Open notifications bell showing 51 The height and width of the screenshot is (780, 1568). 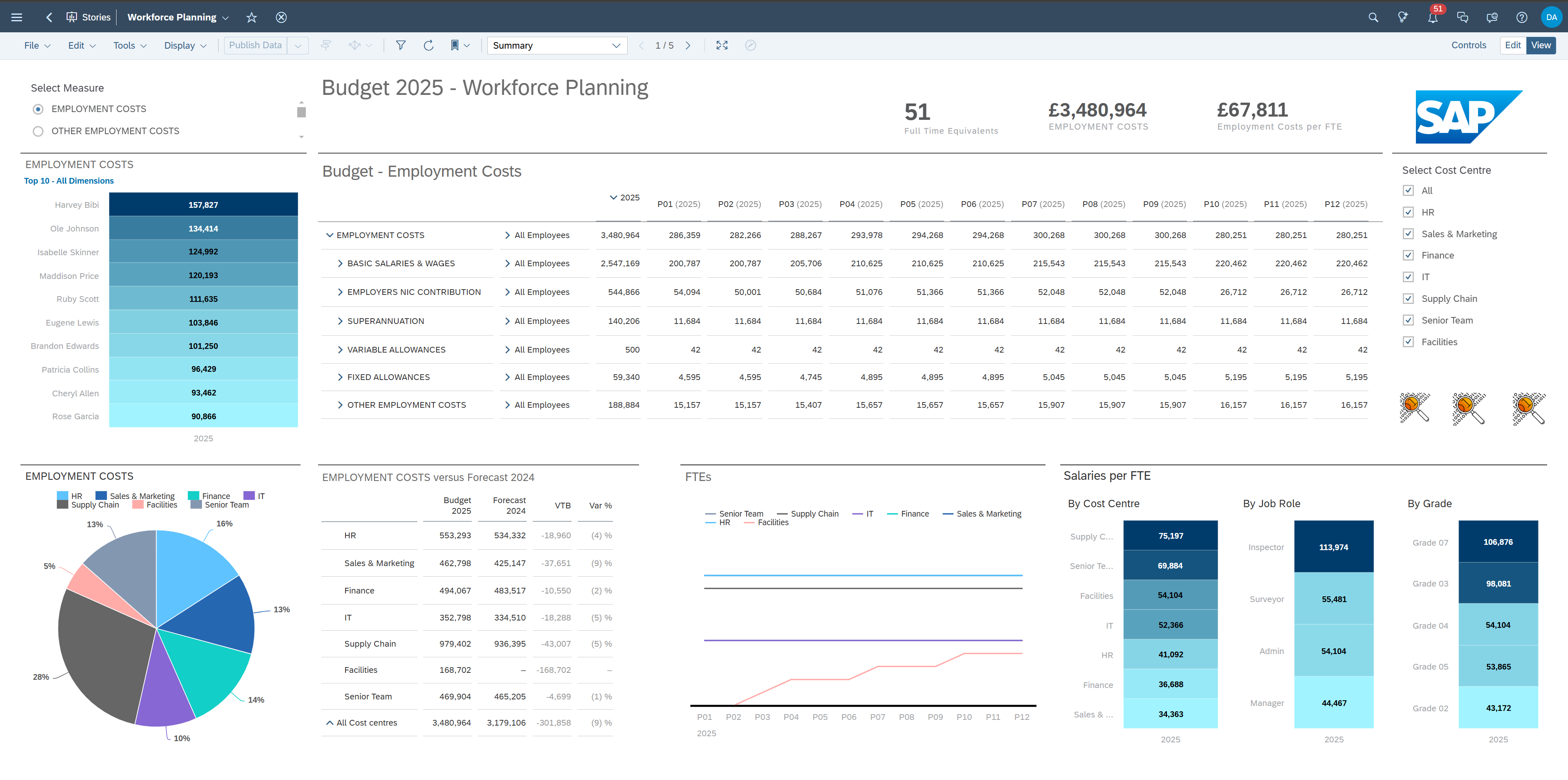click(1433, 17)
